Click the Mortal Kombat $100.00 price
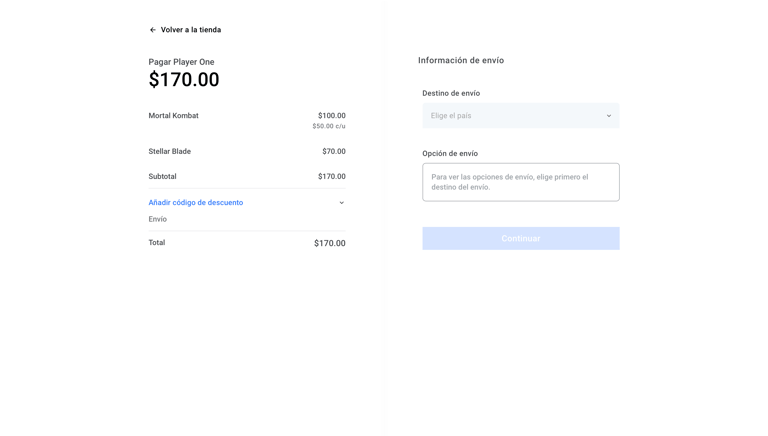 (x=331, y=116)
